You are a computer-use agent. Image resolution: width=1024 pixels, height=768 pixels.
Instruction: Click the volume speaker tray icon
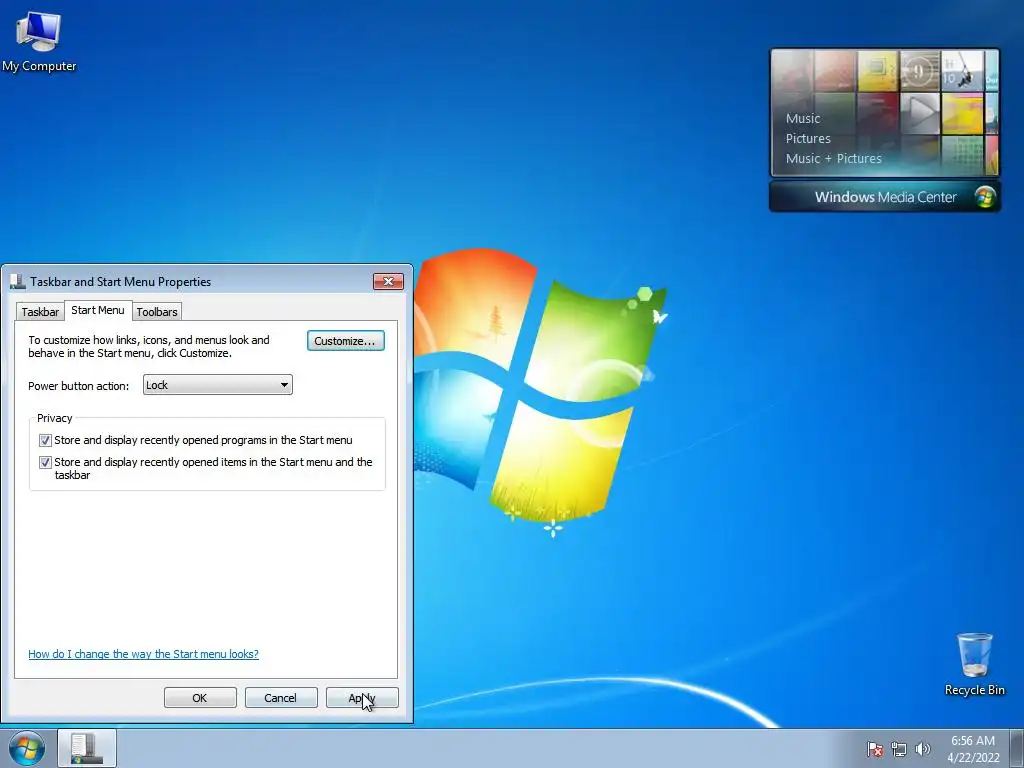pyautogui.click(x=923, y=749)
